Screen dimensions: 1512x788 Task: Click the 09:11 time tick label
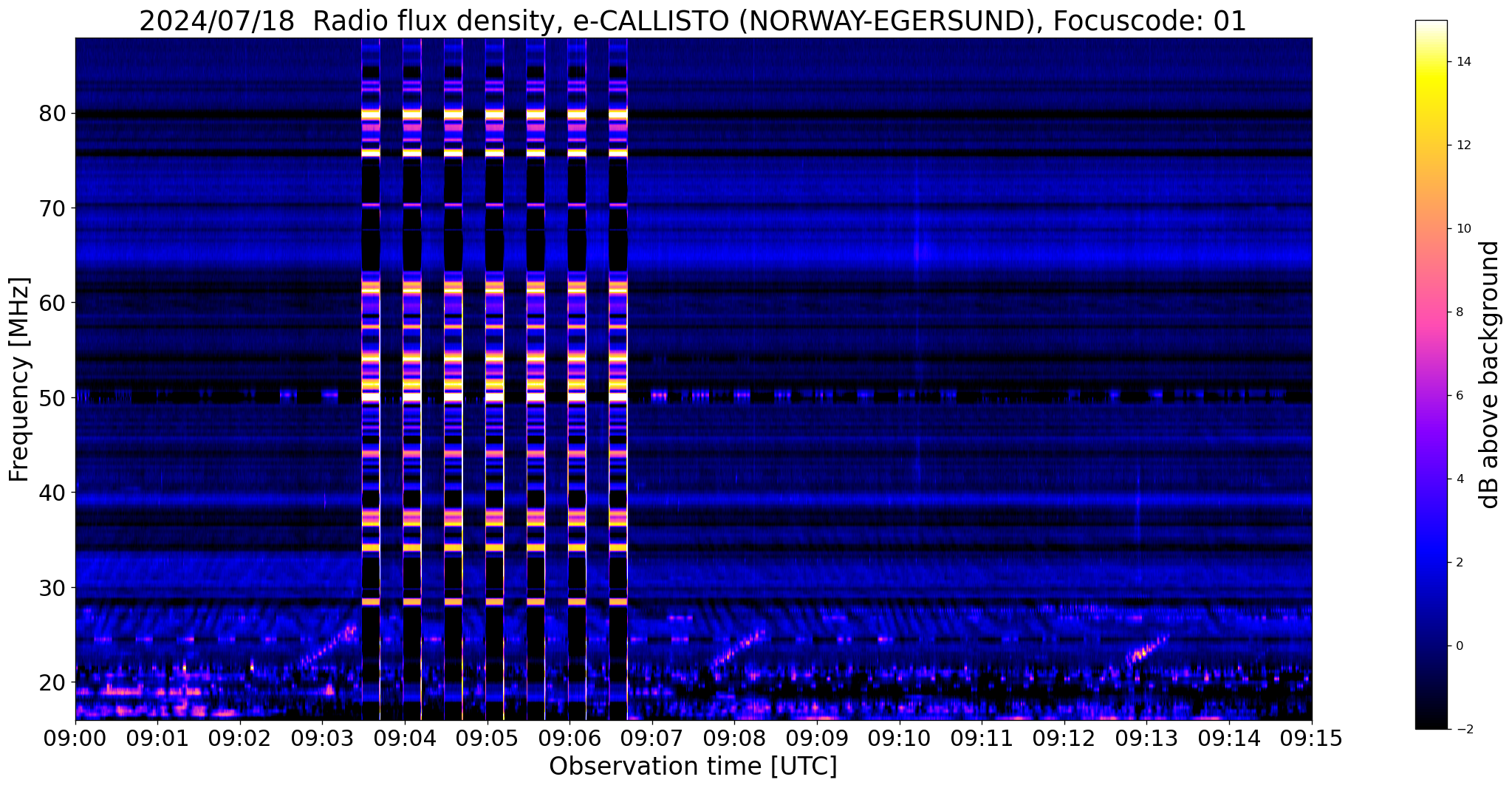pyautogui.click(x=982, y=739)
